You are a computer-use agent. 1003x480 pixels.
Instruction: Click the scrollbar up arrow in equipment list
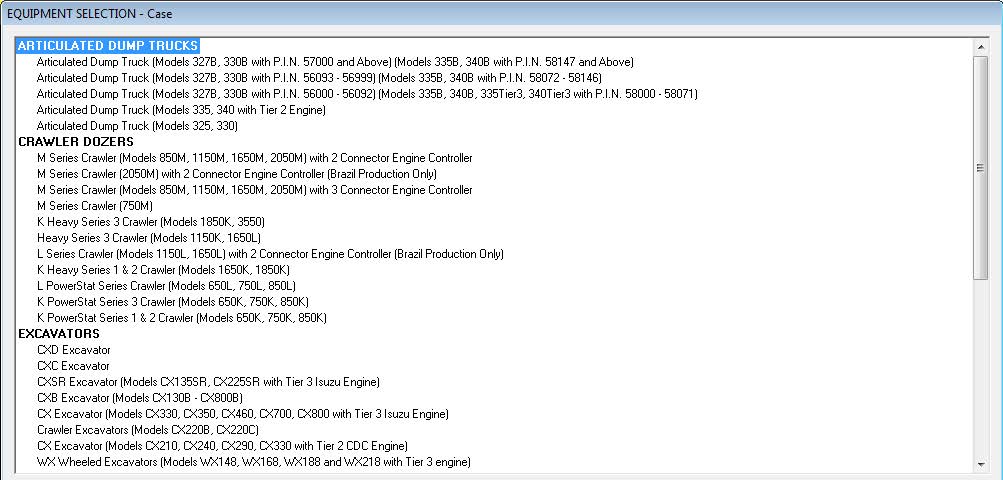click(981, 47)
